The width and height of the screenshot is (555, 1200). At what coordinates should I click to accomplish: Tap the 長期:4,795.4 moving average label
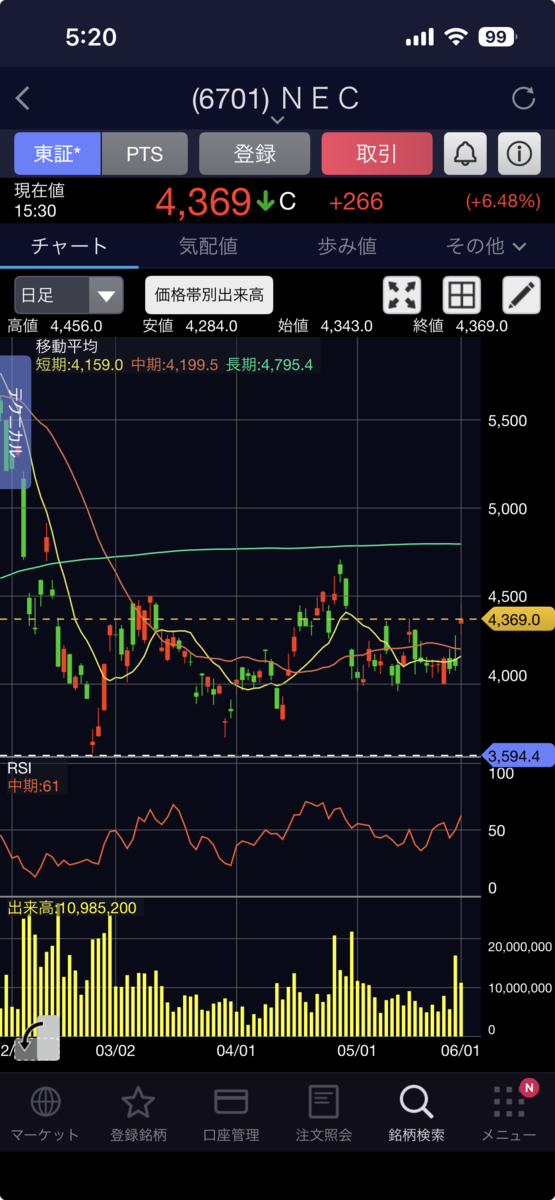(268, 365)
